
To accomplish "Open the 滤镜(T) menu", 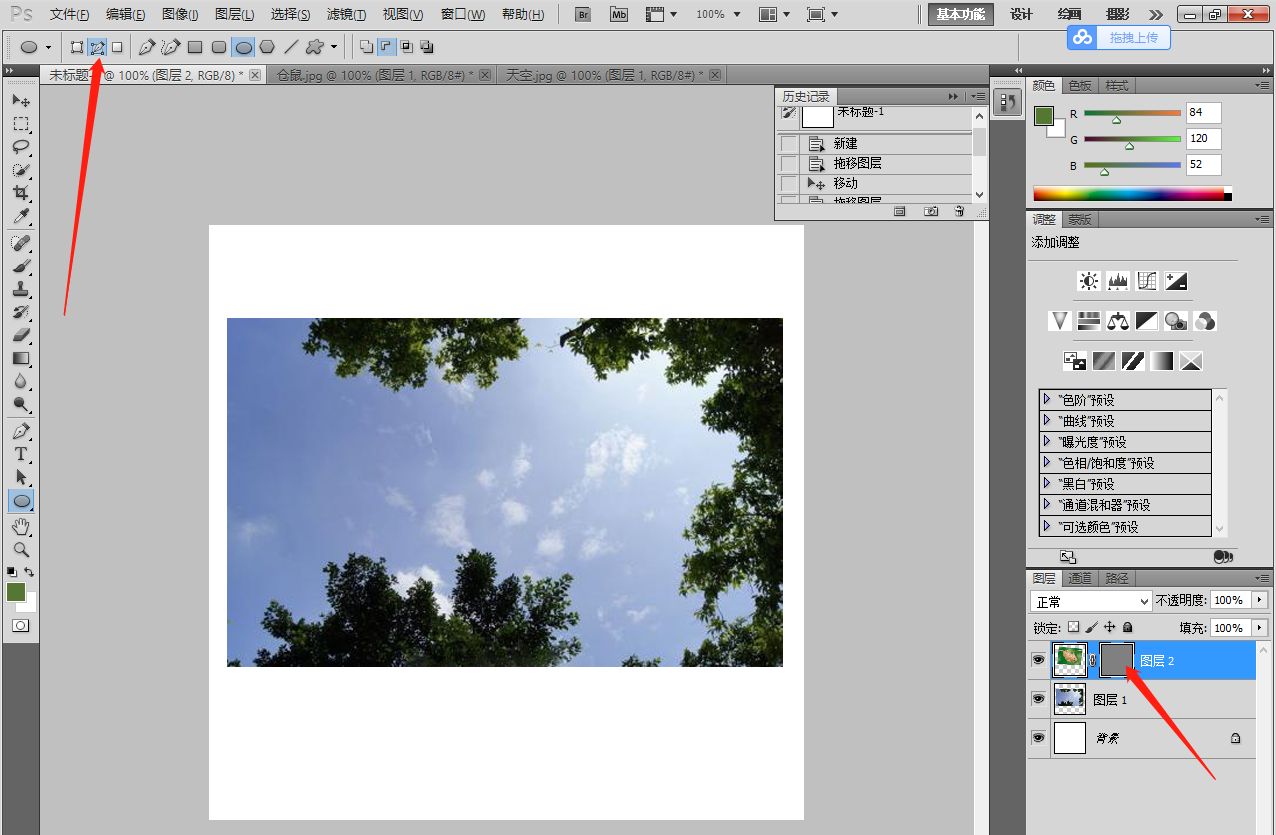I will (346, 14).
